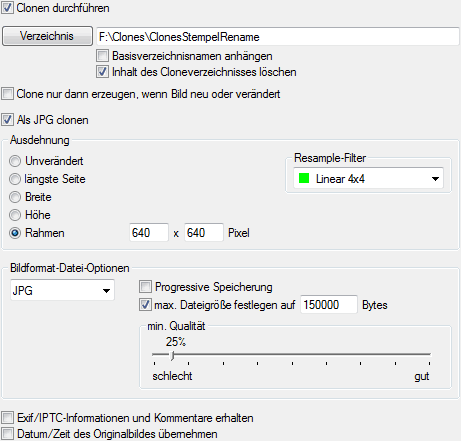The height and width of the screenshot is (441, 461).
Task: Click the min. Qualität slider handle
Action: 172,355
